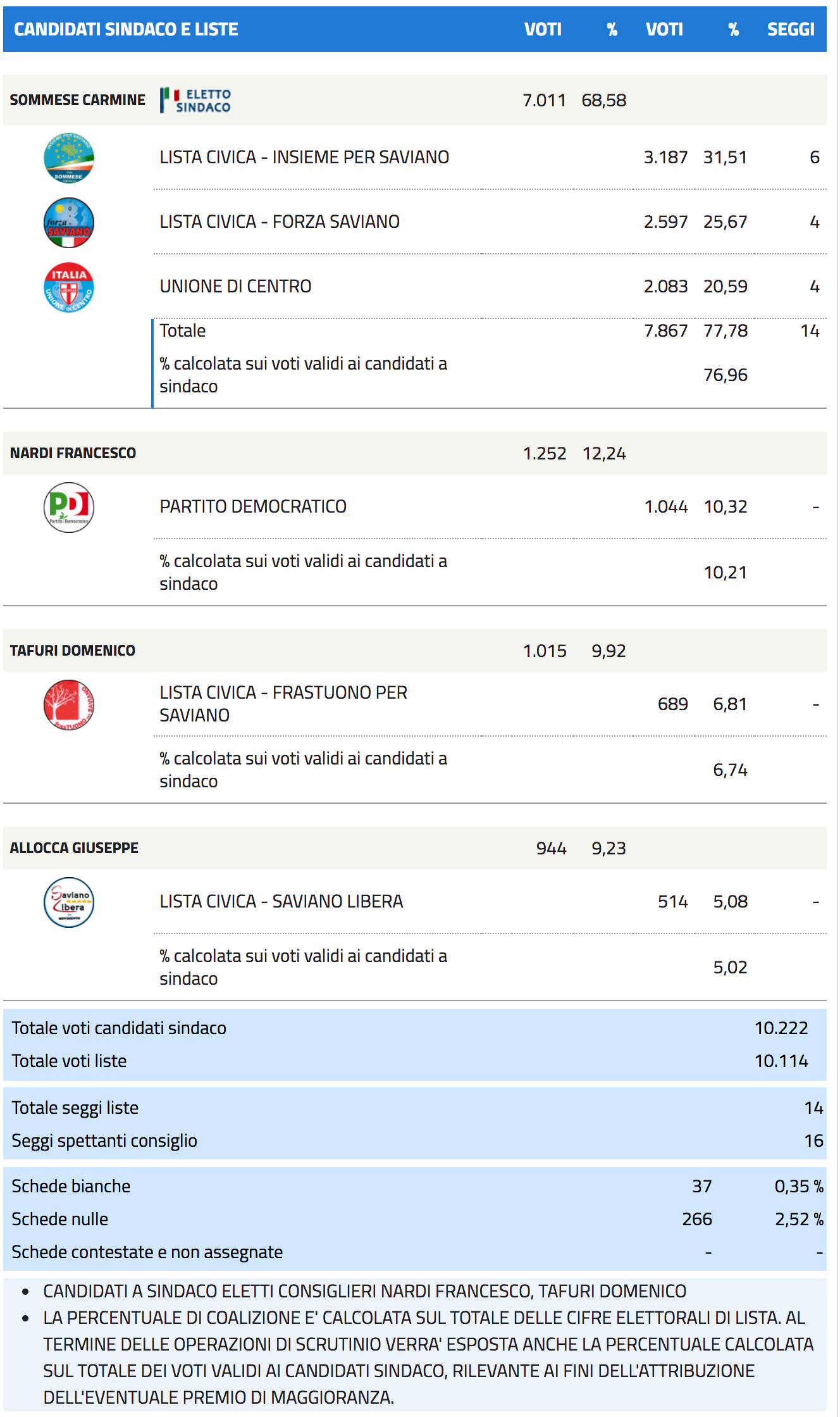This screenshot has width=840, height=1417.
Task: Click the Candidati Sindaco e Liste header
Action: 127,30
